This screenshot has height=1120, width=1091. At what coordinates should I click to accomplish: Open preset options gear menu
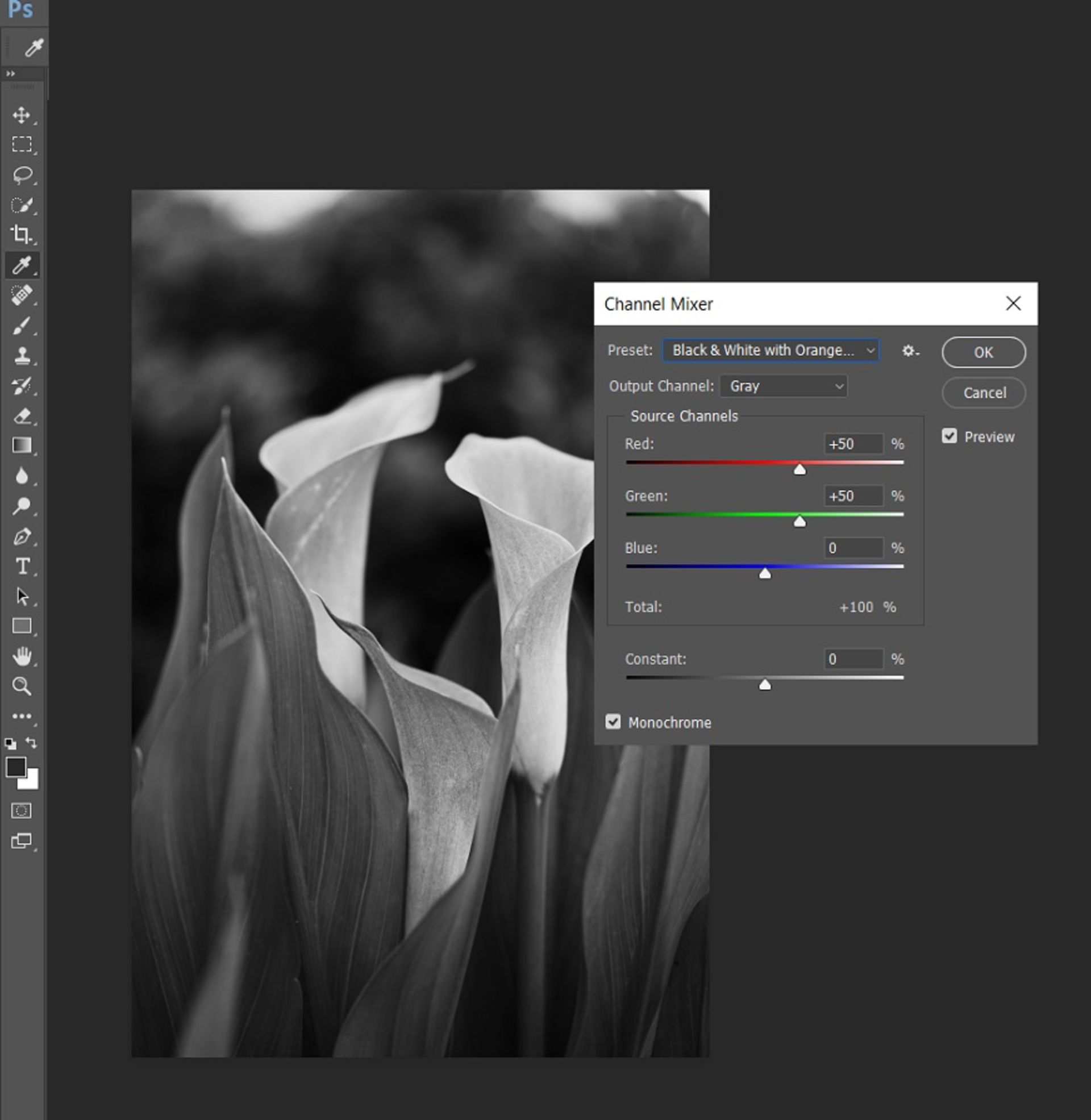pos(909,351)
